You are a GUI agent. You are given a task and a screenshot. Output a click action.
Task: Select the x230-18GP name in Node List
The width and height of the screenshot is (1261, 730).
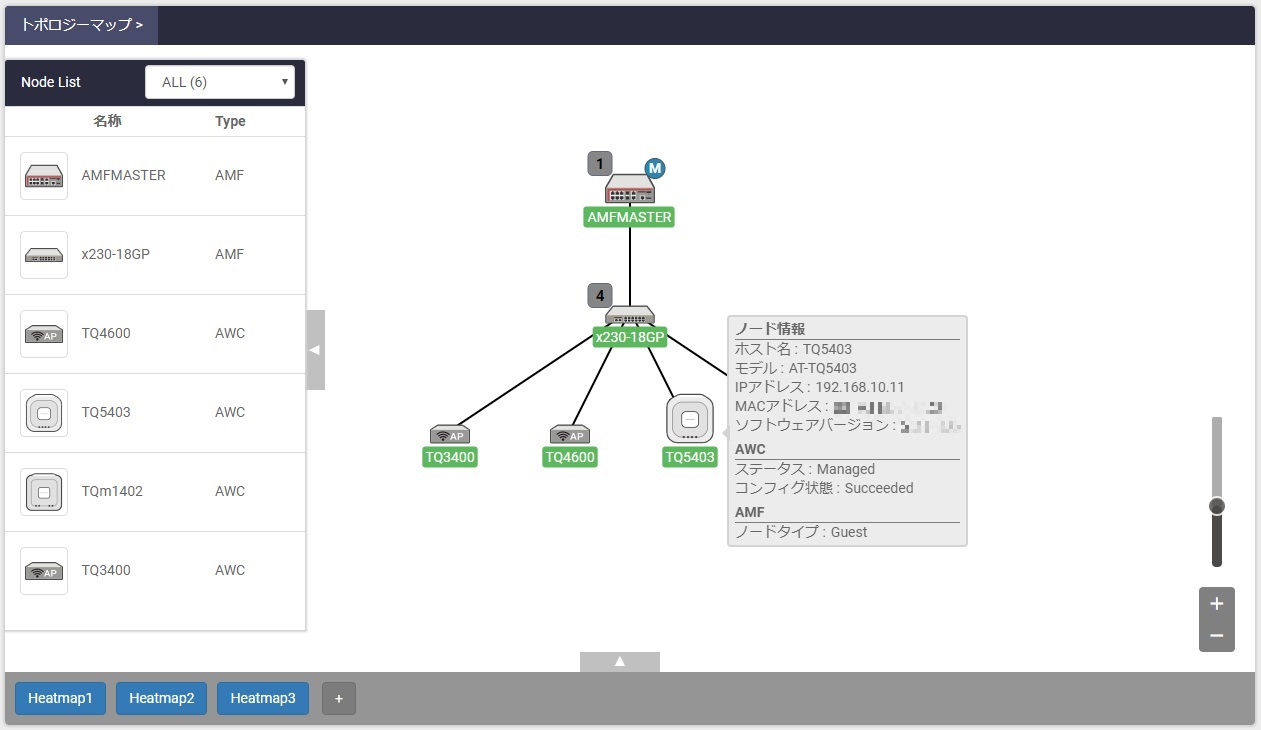click(116, 254)
